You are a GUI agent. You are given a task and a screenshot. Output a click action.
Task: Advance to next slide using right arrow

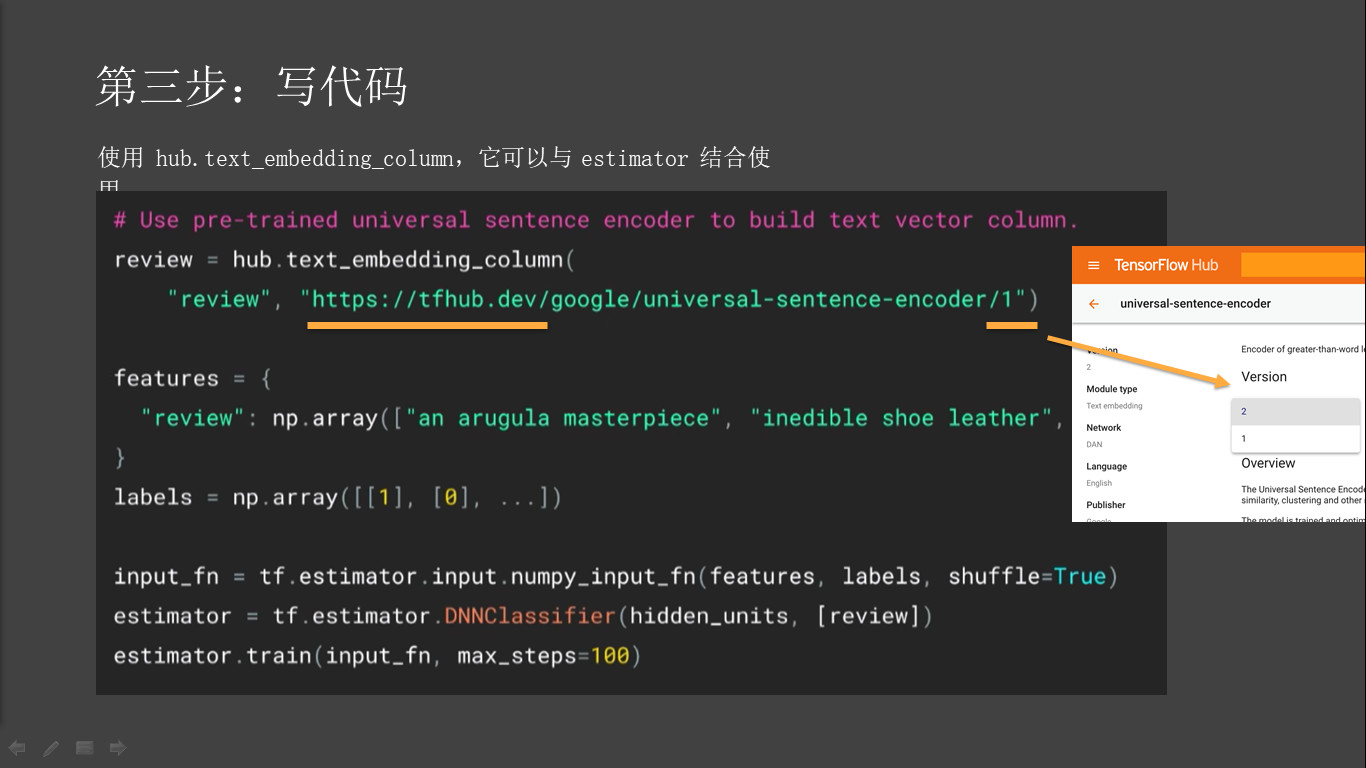tap(118, 748)
